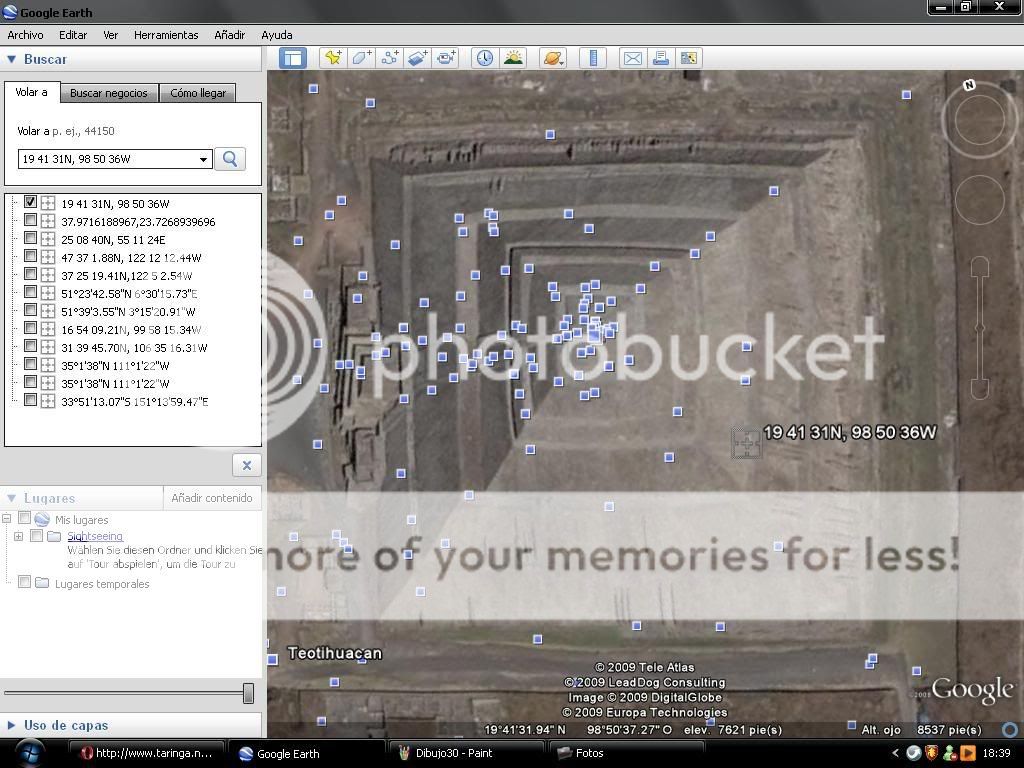Click the Opera icon on the taringa taskbar button
This screenshot has width=1024, height=768.
[x=87, y=753]
